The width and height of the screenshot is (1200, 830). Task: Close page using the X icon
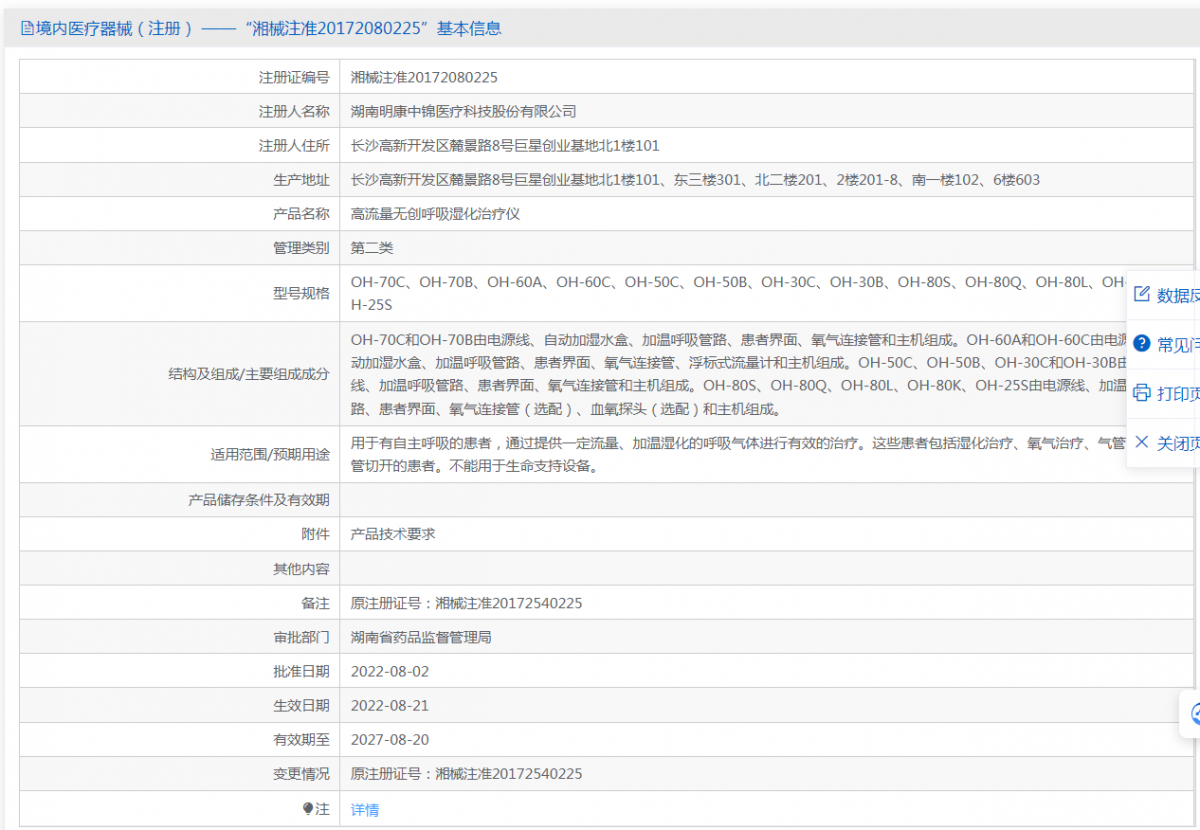coord(1142,441)
